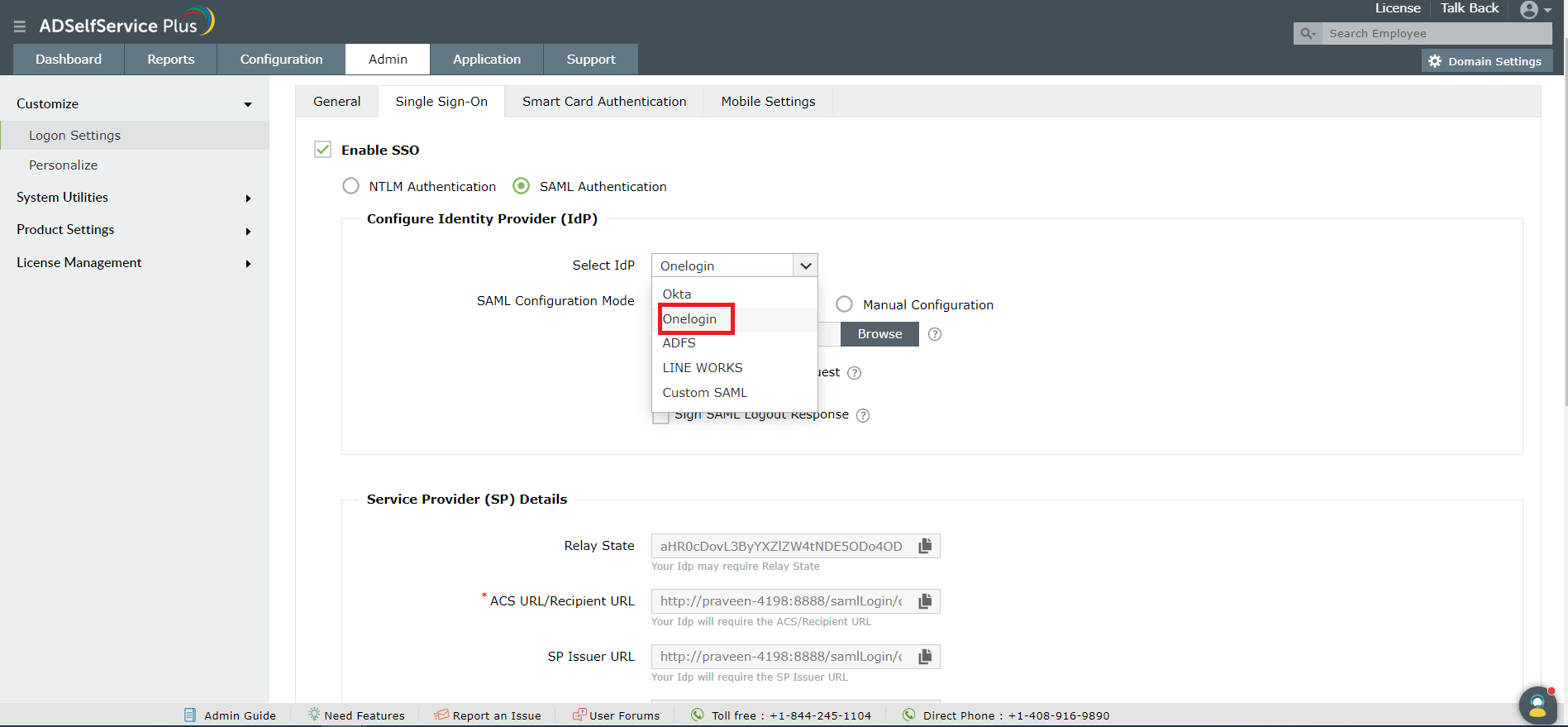Open the Need Features link

click(x=365, y=715)
